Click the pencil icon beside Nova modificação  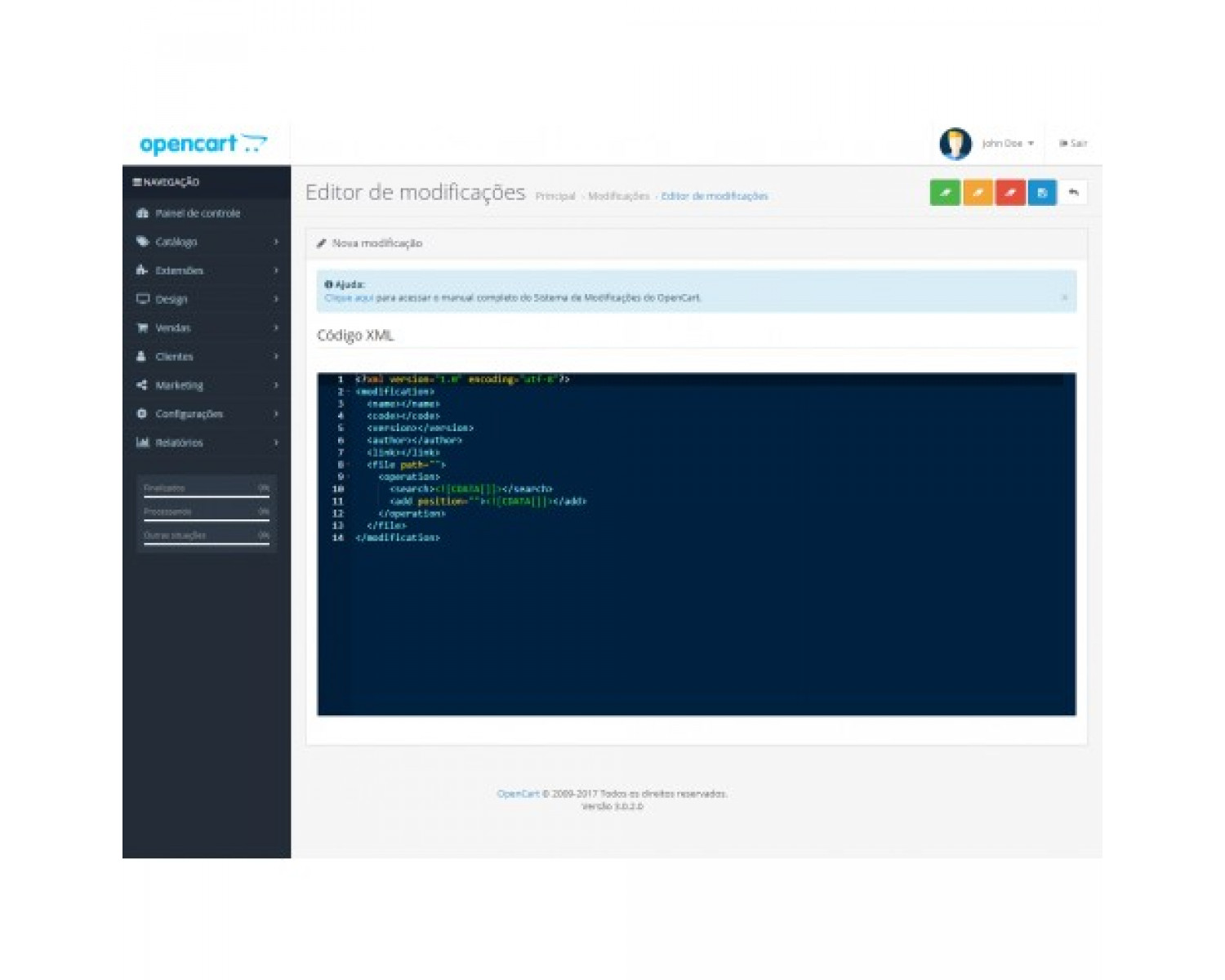tap(323, 243)
